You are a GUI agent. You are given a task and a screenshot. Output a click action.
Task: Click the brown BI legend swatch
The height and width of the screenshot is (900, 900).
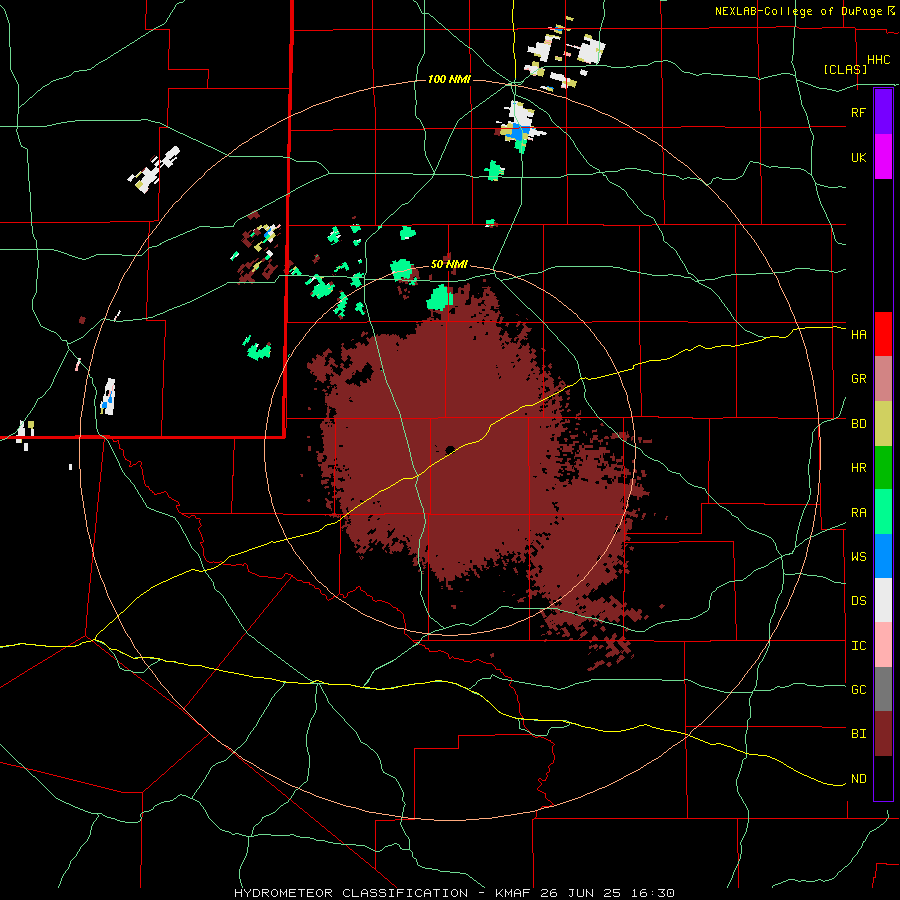[x=883, y=734]
